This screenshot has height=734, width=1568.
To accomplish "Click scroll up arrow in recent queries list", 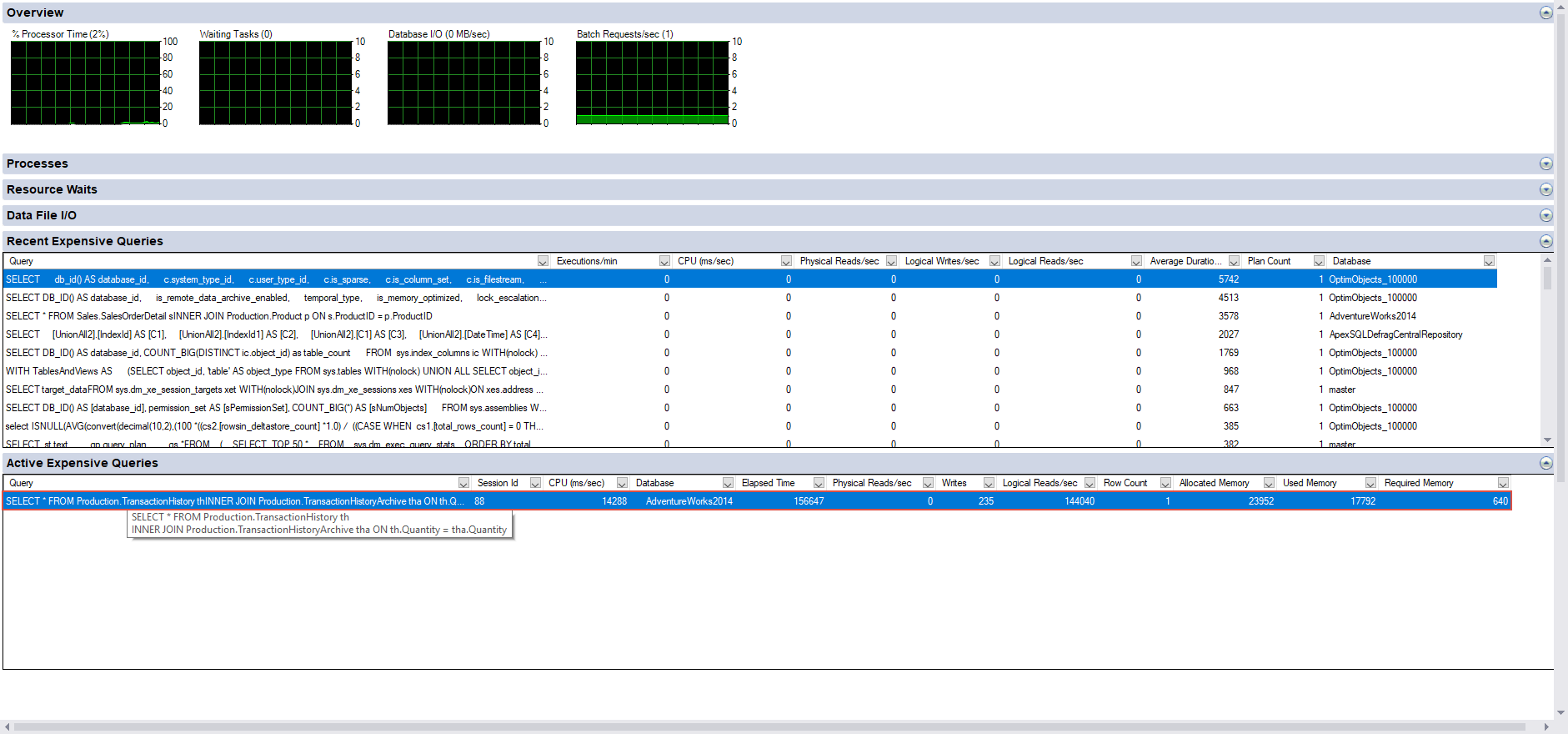I will [1547, 259].
